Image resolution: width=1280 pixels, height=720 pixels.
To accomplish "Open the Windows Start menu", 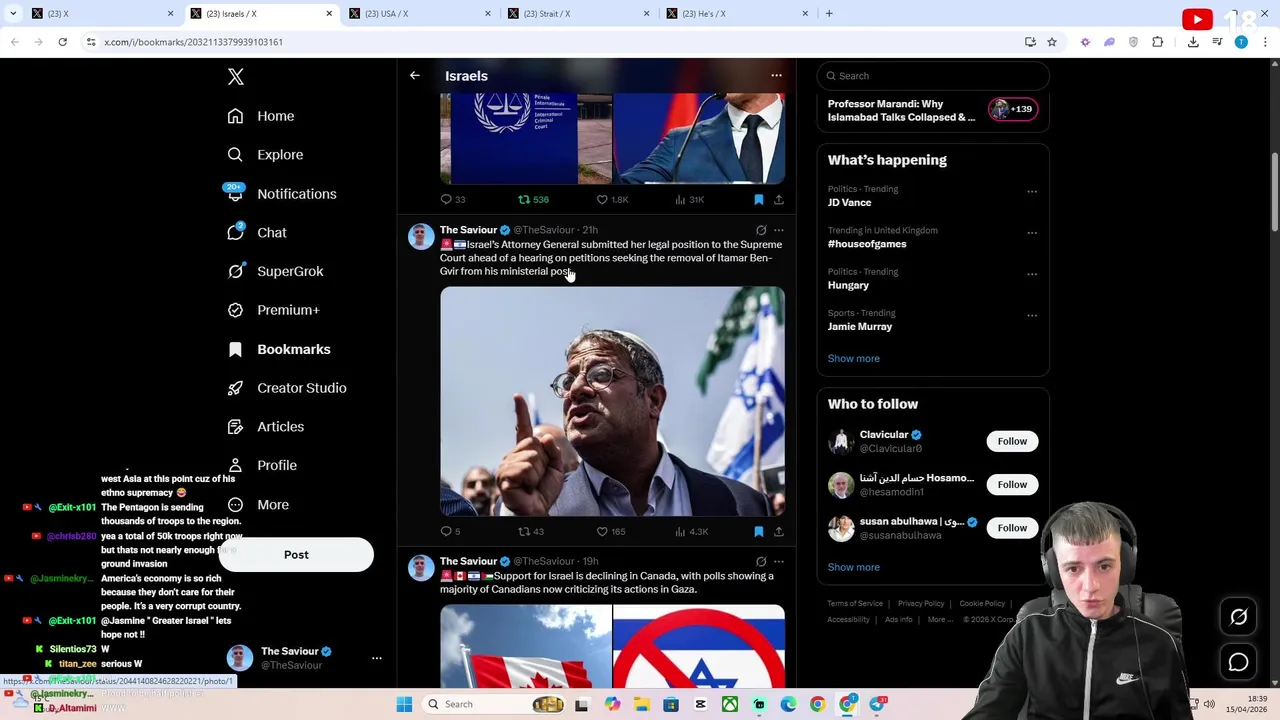I will (x=404, y=705).
